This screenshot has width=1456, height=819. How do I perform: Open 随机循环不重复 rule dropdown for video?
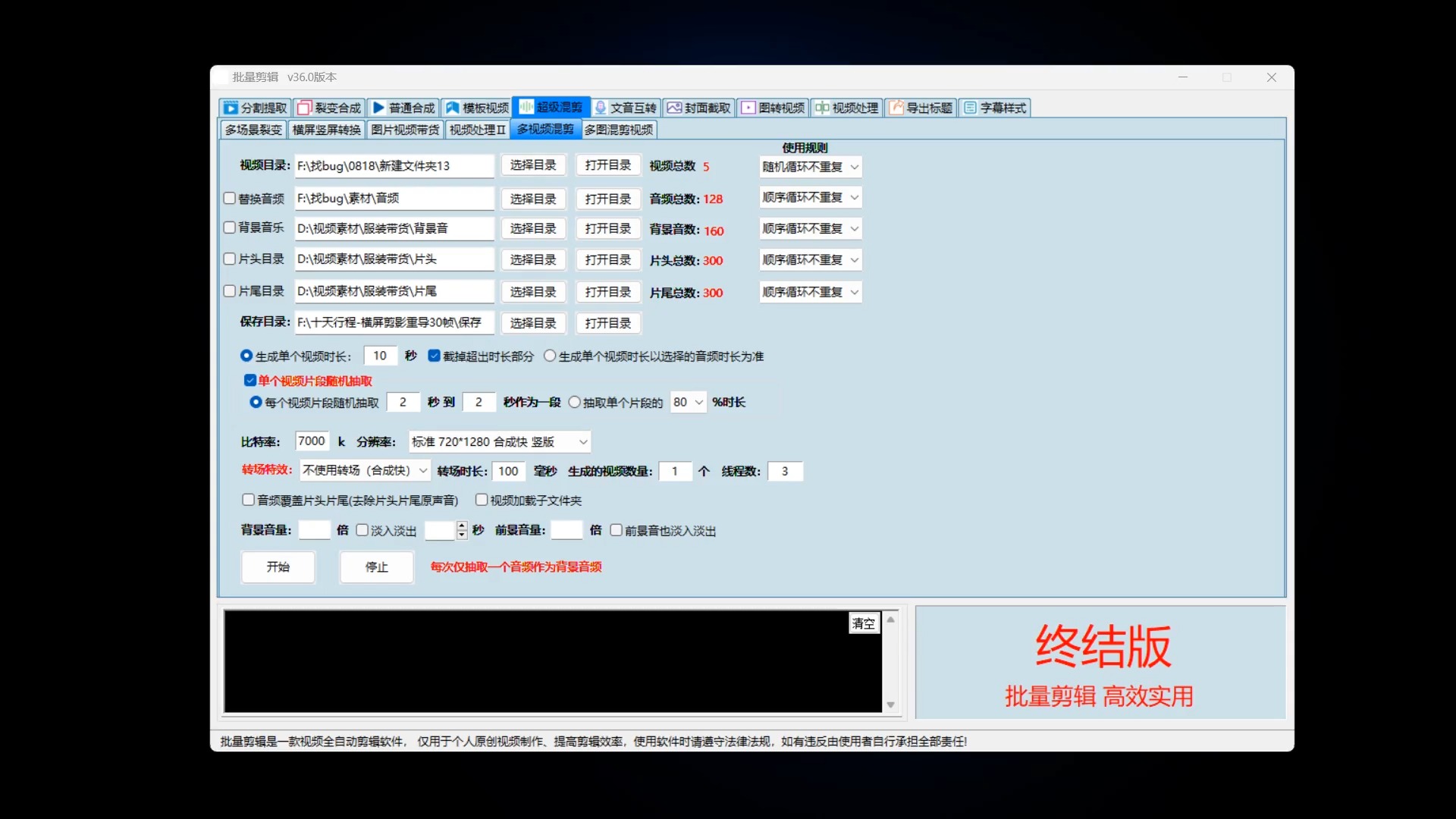pos(811,167)
